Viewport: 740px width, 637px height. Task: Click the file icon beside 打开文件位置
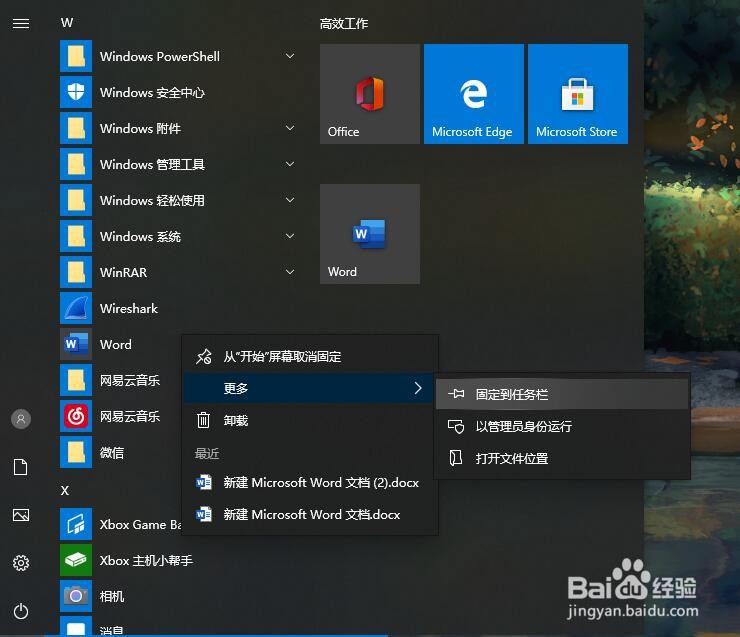click(455, 458)
